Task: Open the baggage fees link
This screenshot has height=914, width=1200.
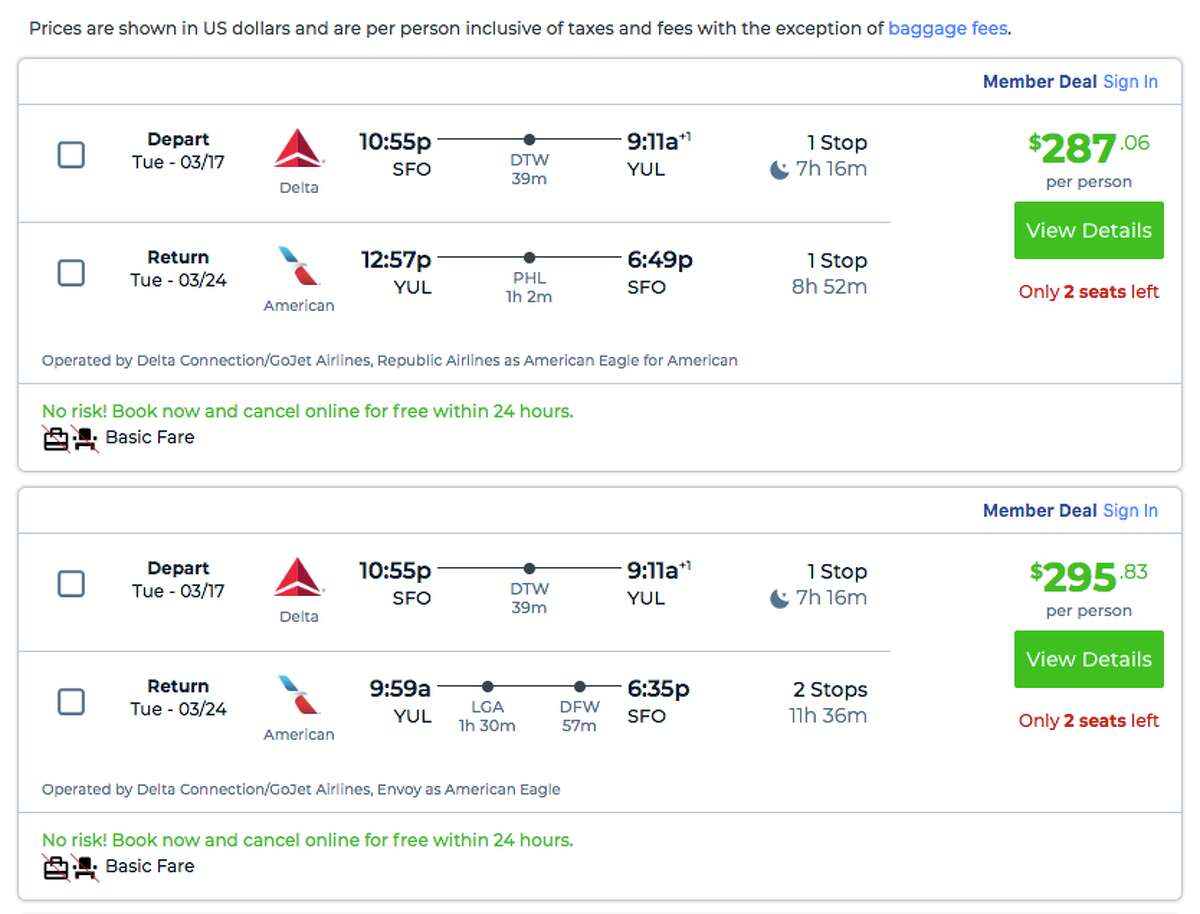Action: click(946, 28)
